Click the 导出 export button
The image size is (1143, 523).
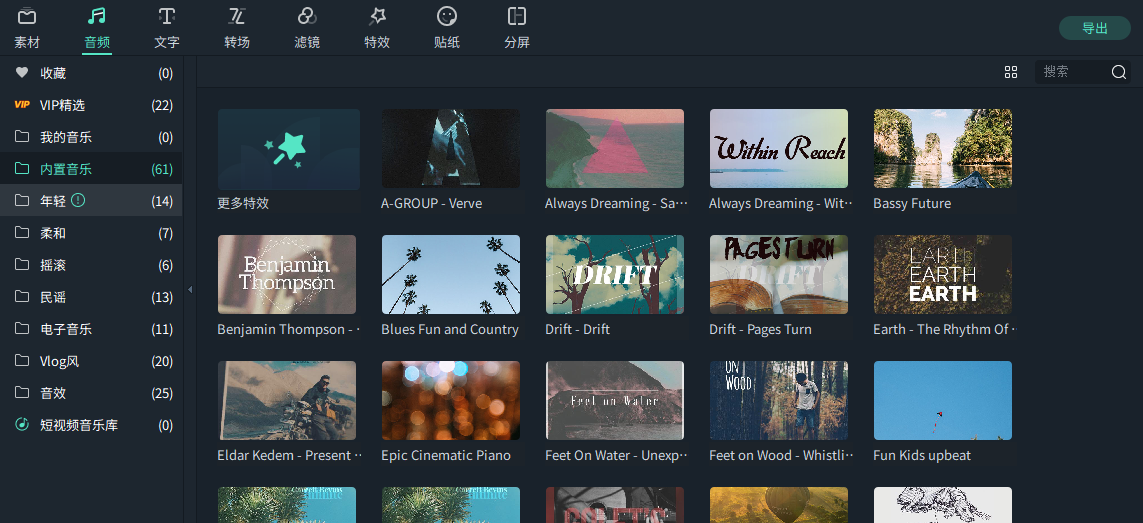pyautogui.click(x=1095, y=28)
